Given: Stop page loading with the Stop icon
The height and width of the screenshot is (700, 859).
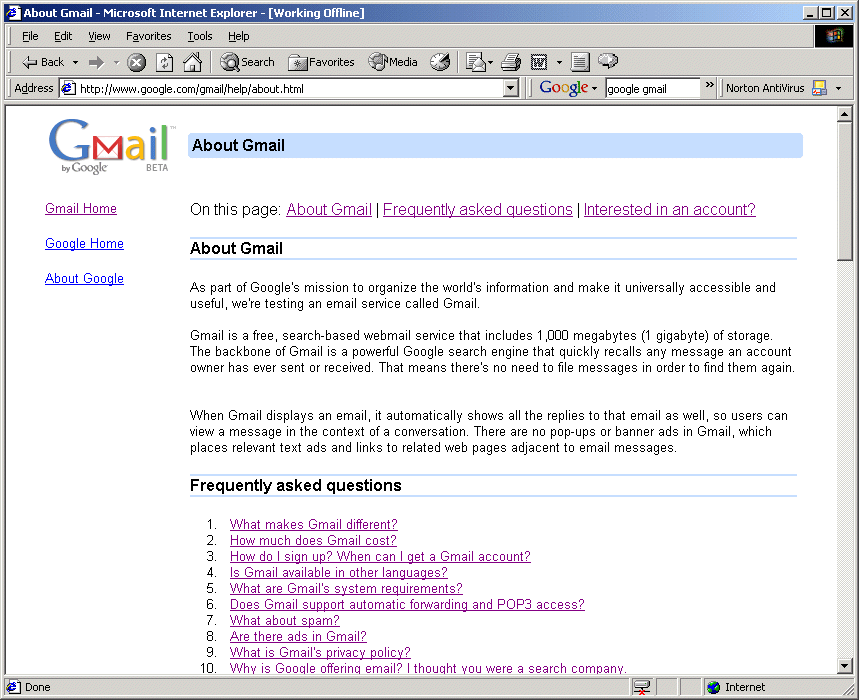Looking at the screenshot, I should (x=136, y=62).
